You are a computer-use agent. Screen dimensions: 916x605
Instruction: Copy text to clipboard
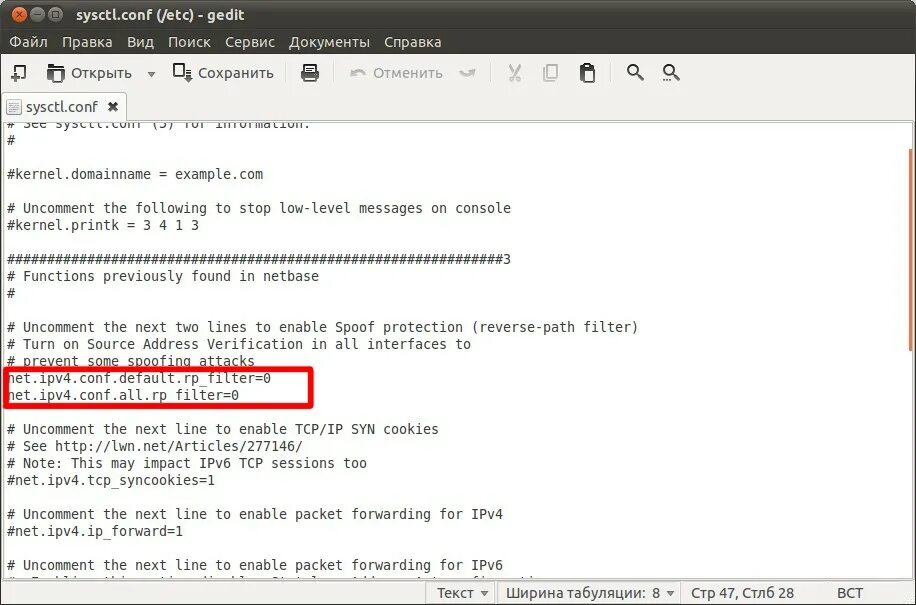[x=551, y=72]
